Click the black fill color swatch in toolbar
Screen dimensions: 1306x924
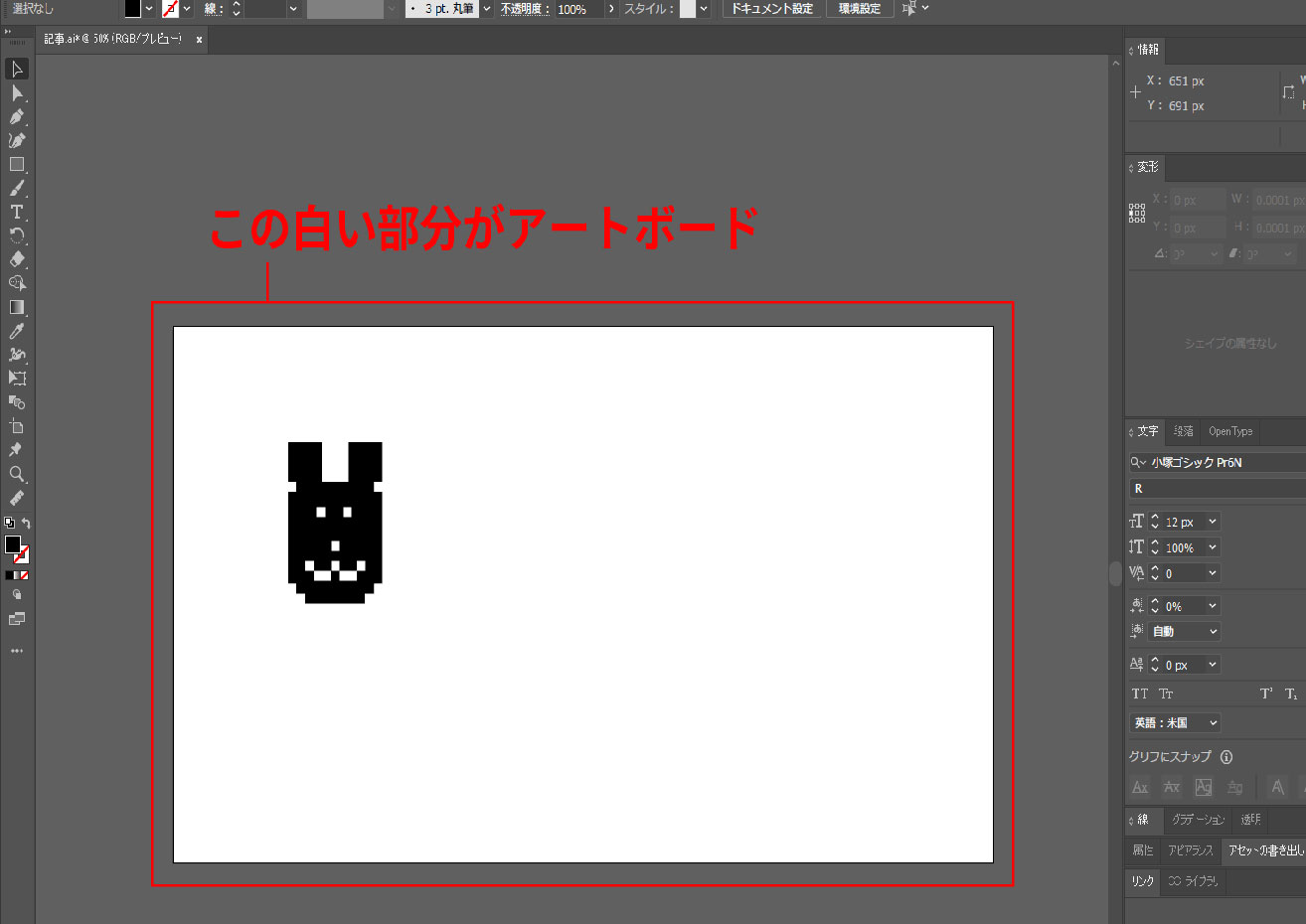coord(12,544)
